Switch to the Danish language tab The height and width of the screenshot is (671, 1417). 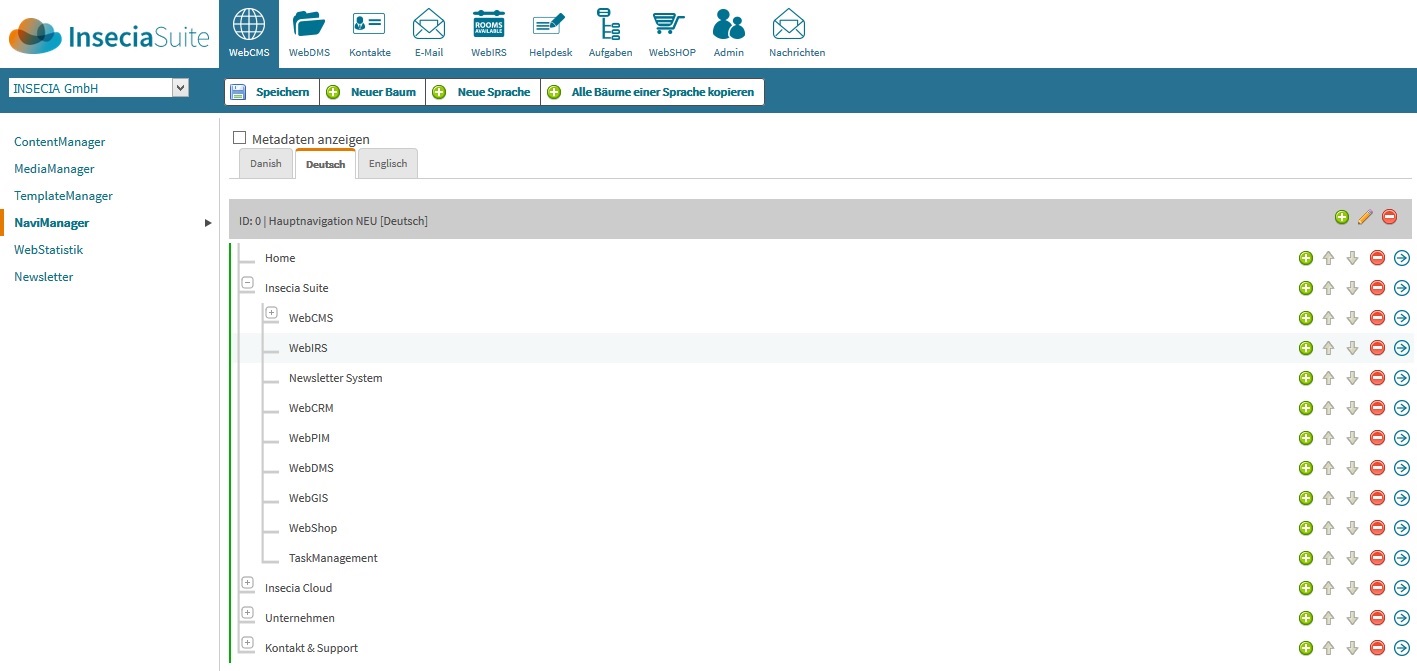point(266,164)
